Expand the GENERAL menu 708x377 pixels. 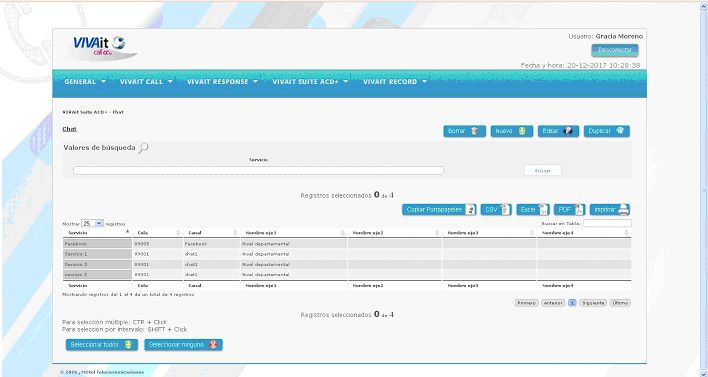click(84, 82)
